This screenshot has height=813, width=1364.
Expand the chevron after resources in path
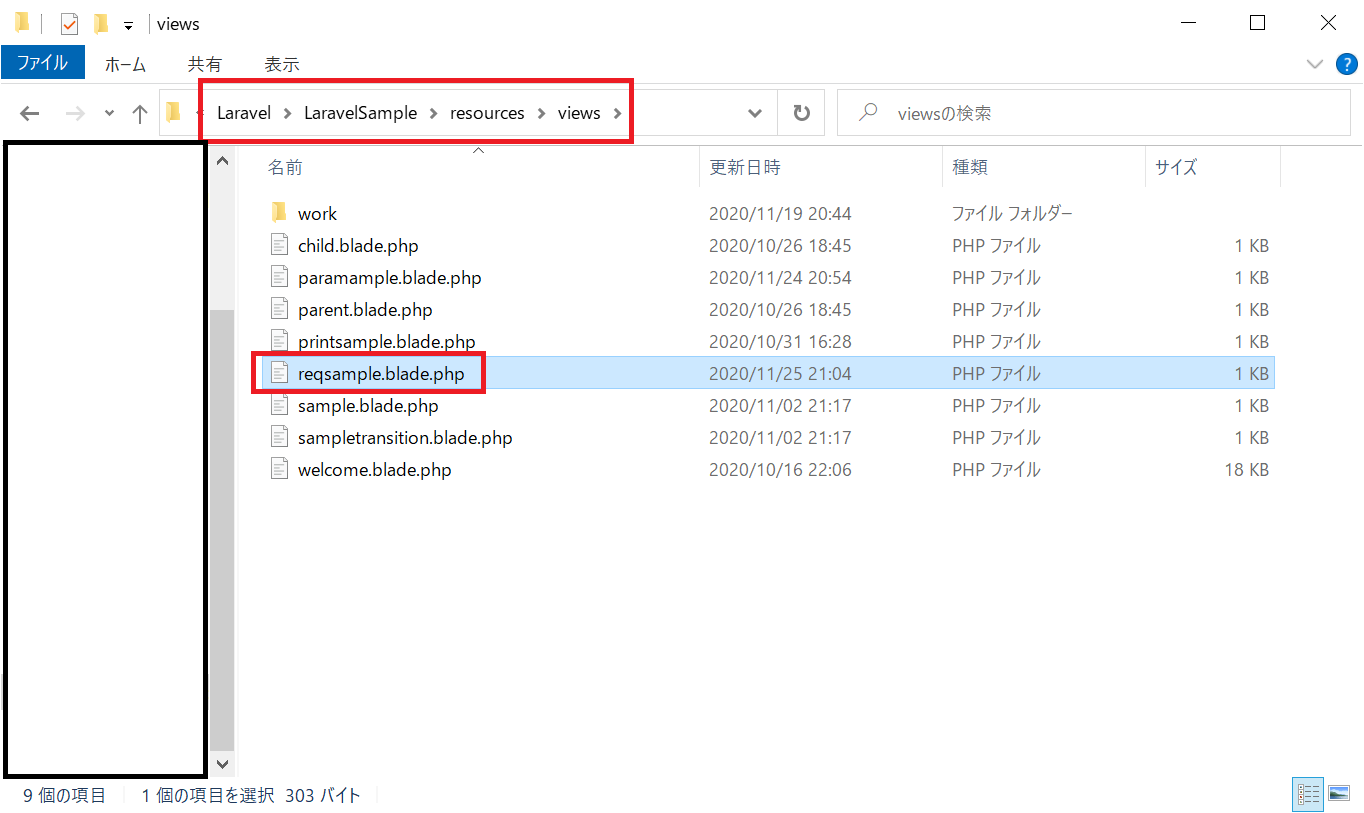541,113
